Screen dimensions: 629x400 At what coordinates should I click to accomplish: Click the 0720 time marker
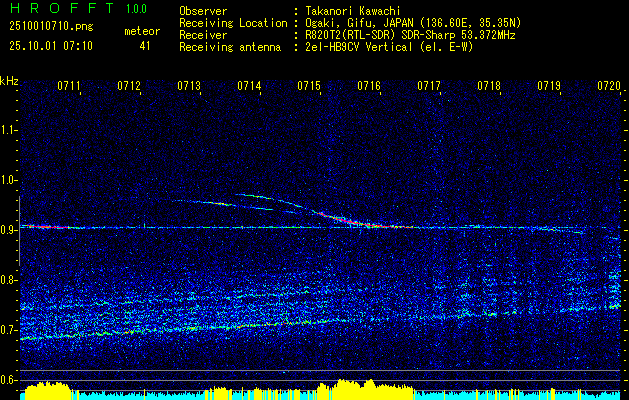pyautogui.click(x=609, y=86)
